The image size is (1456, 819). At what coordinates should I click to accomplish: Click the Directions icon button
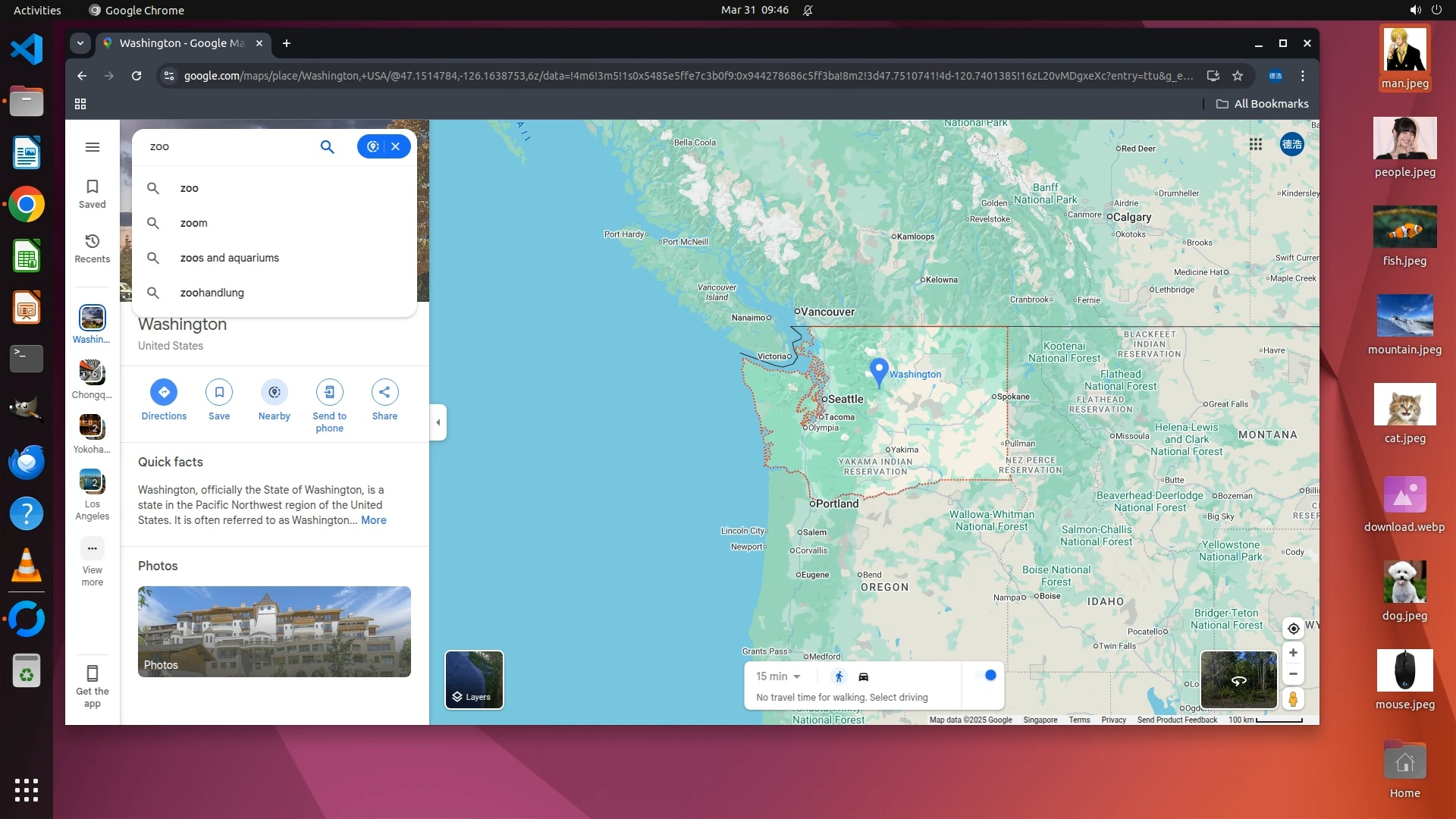pos(164,392)
